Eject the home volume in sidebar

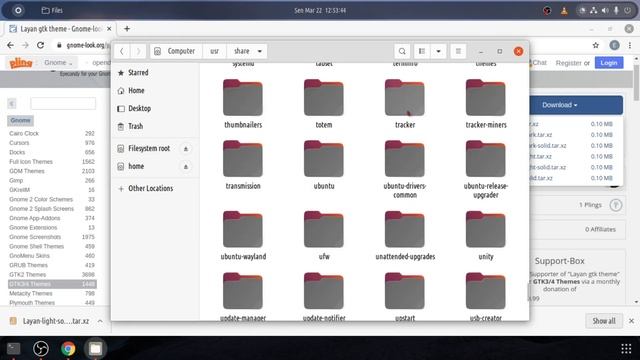(186, 167)
